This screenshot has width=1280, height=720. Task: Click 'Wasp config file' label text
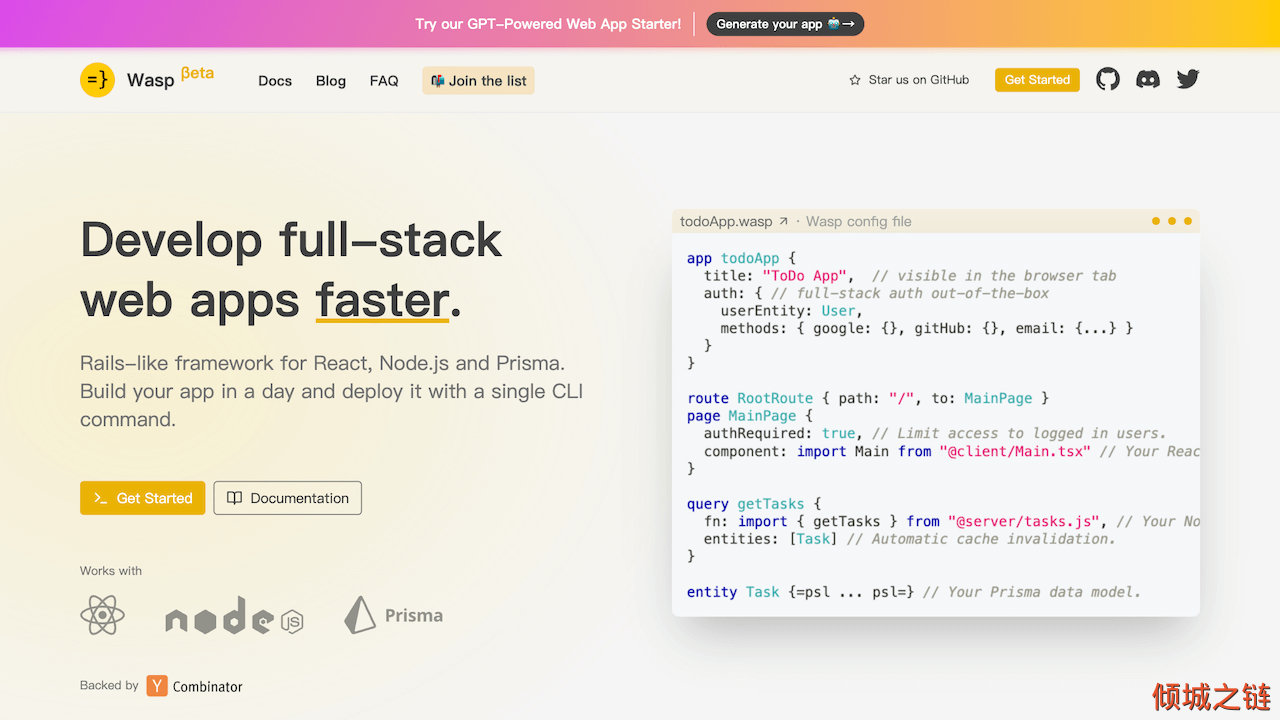click(x=859, y=222)
